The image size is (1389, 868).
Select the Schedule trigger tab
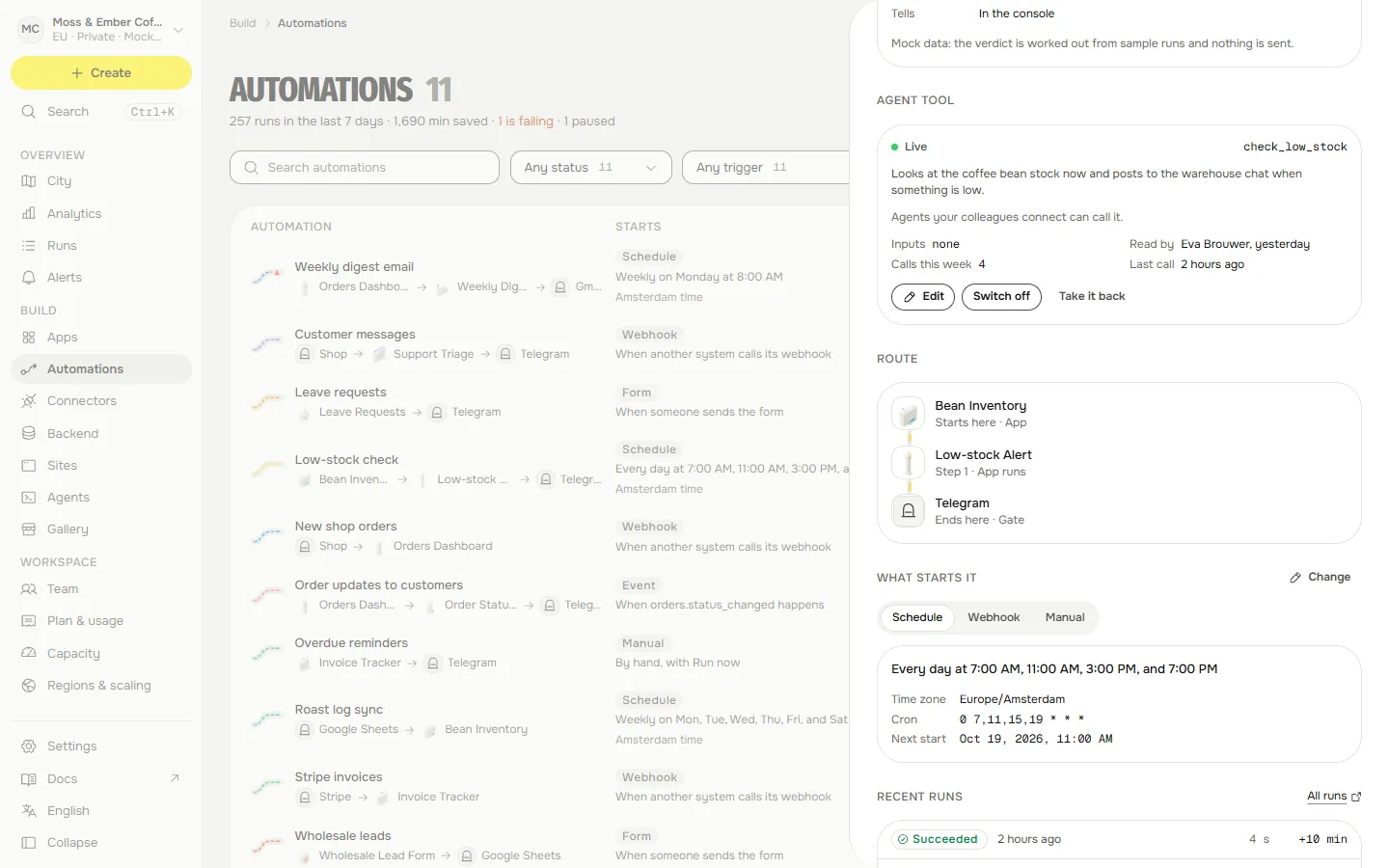[917, 618]
